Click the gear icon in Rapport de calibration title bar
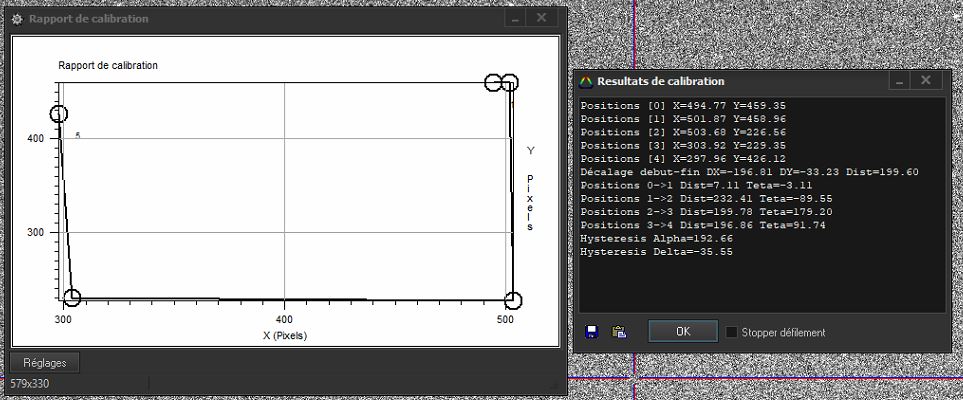The width and height of the screenshot is (963, 400). (x=16, y=19)
